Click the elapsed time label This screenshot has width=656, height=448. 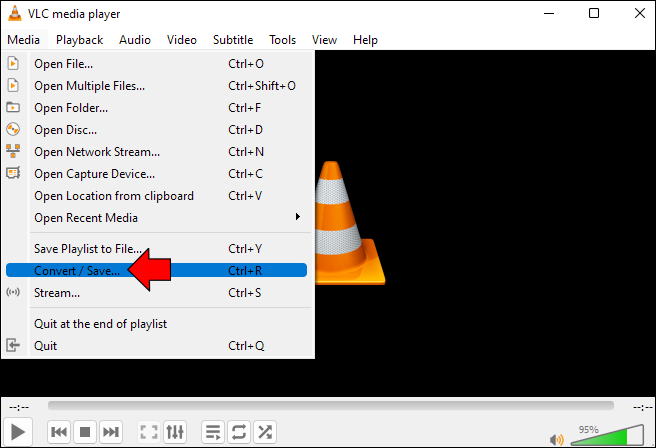(x=19, y=407)
